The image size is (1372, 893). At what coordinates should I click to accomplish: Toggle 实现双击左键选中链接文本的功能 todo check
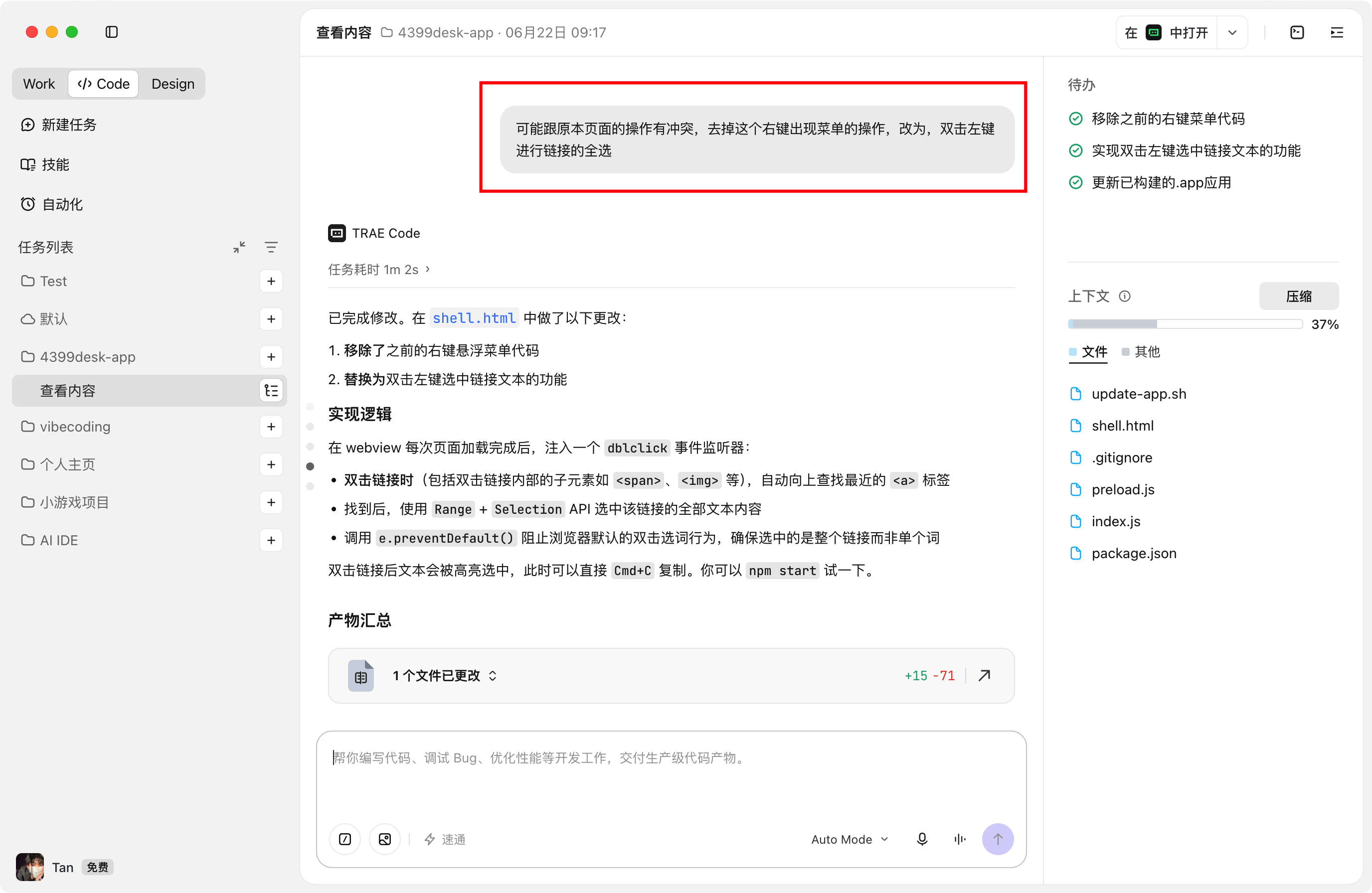click(x=1075, y=151)
